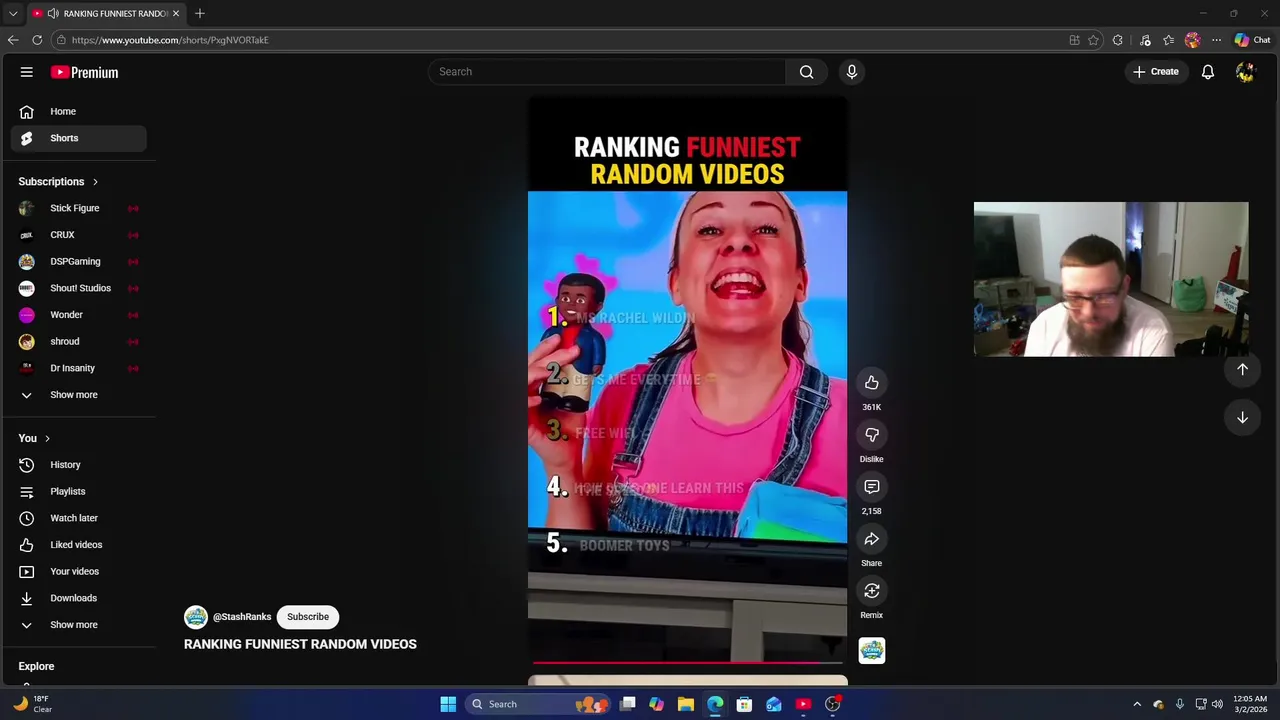Screen dimensions: 1280x720
Task: Open History page
Action: (x=78, y=465)
